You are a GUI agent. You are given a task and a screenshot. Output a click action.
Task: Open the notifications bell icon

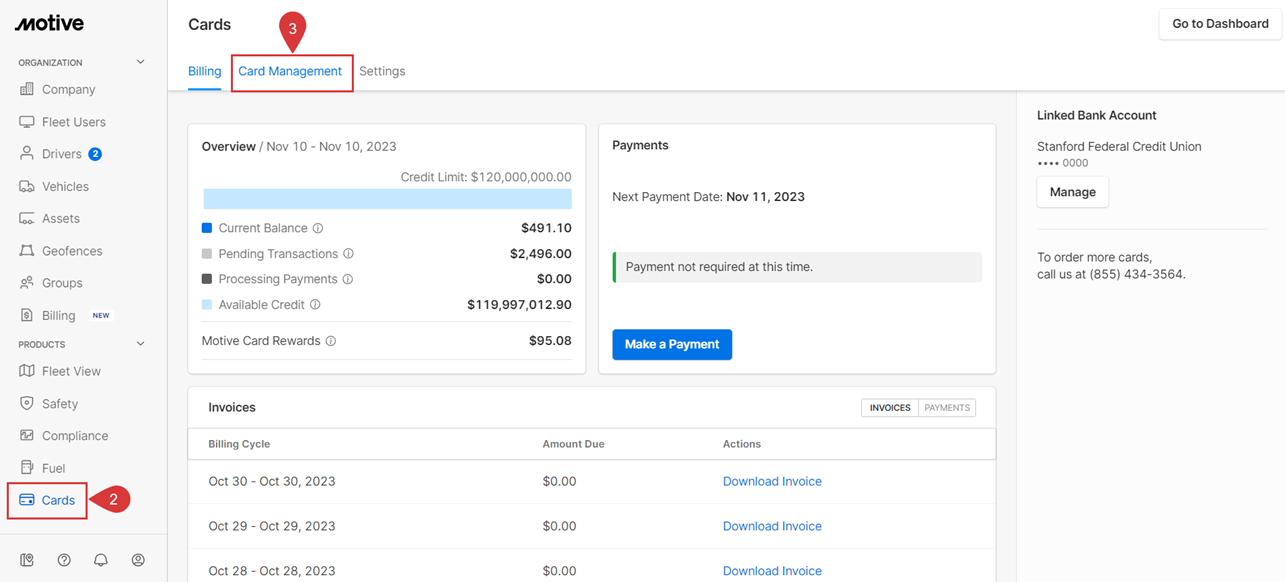coord(101,560)
